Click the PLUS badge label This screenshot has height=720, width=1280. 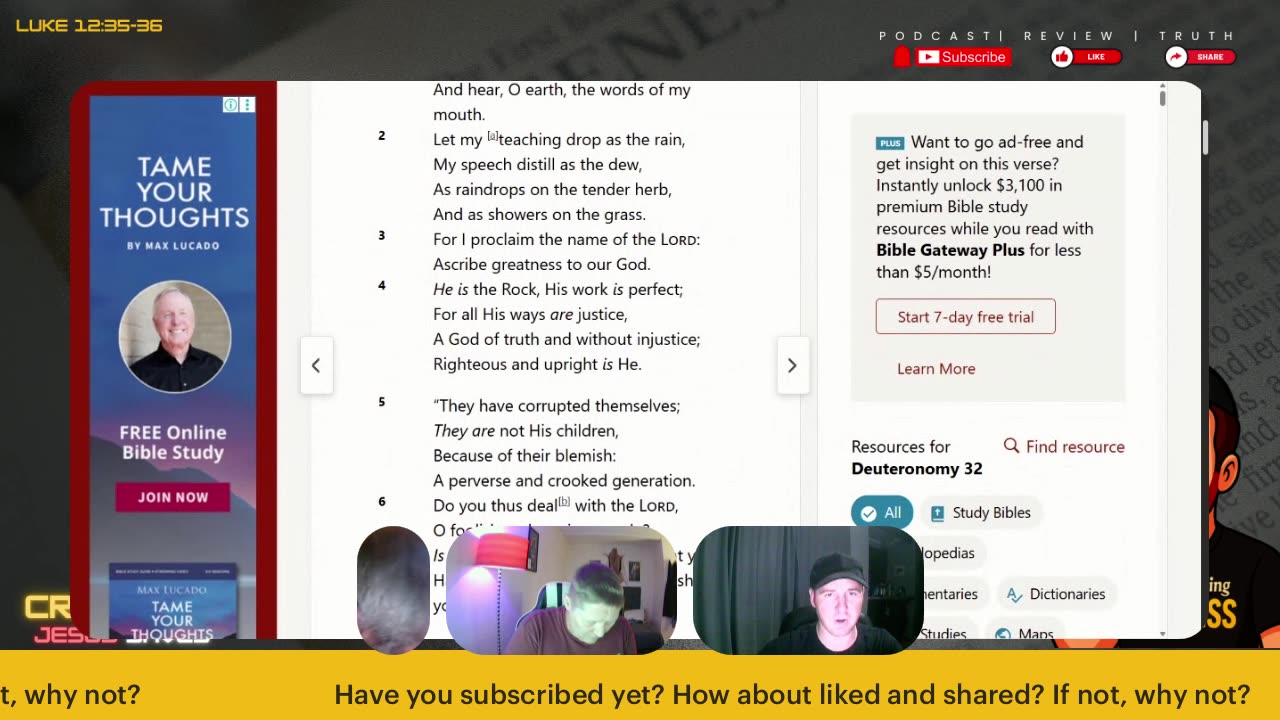(890, 143)
